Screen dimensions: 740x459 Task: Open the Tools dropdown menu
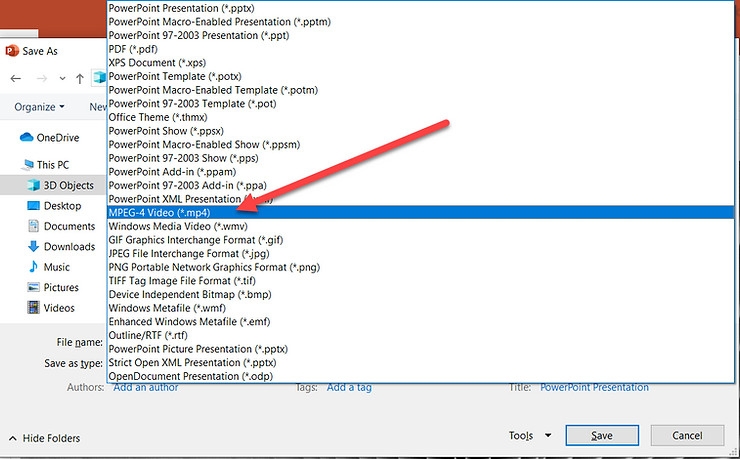coord(530,435)
